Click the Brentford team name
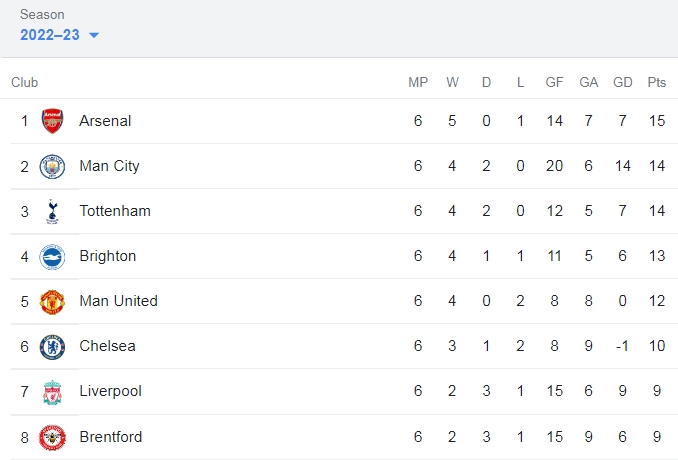 pos(111,437)
